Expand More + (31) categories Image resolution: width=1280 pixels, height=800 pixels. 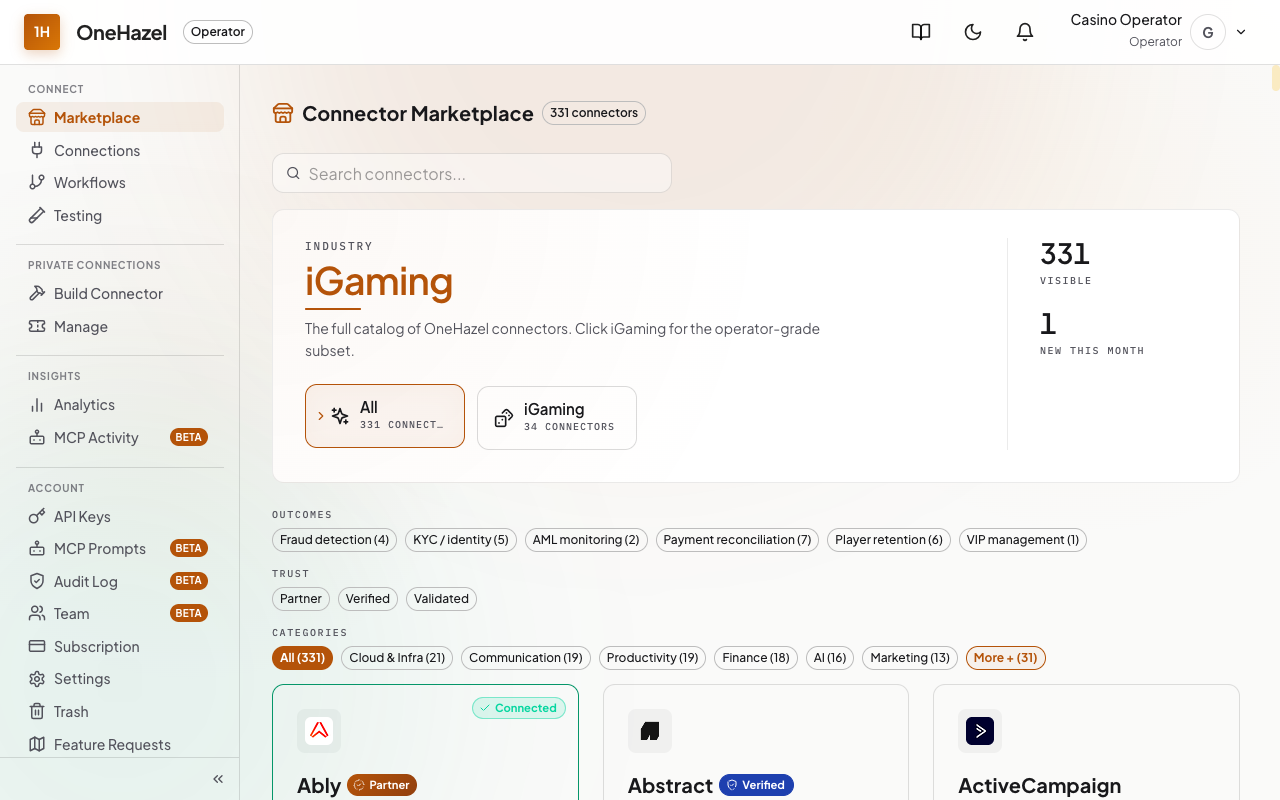(x=1006, y=658)
